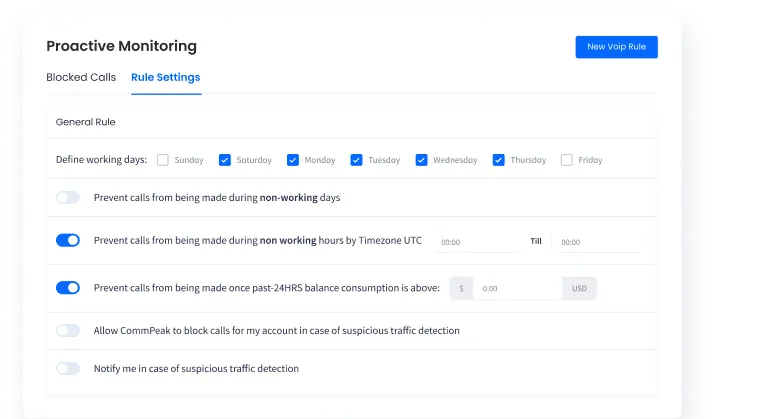Screen dimensions: 764x419
Task: Uncheck the Thursday working day checkbox
Action: 499,160
